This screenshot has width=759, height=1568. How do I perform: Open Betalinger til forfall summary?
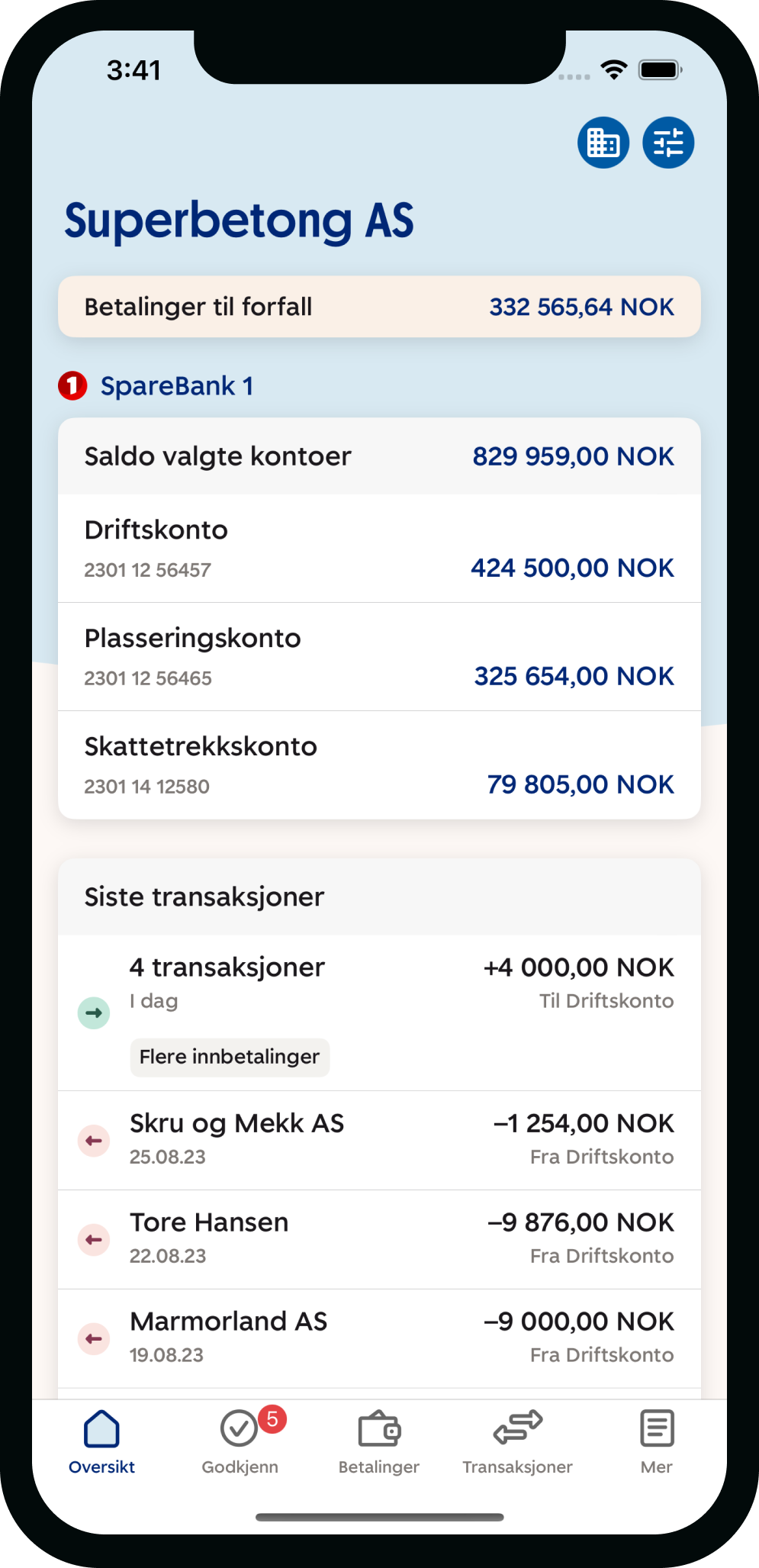[379, 307]
